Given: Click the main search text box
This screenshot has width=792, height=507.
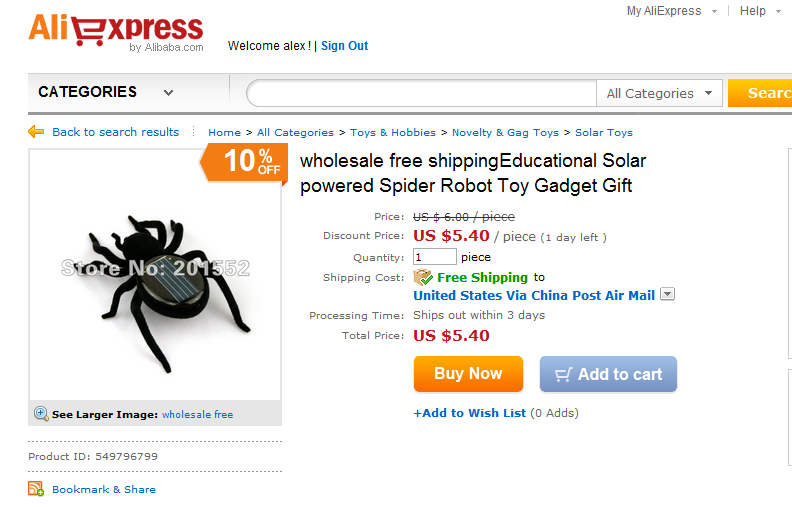Looking at the screenshot, I should tap(422, 93).
